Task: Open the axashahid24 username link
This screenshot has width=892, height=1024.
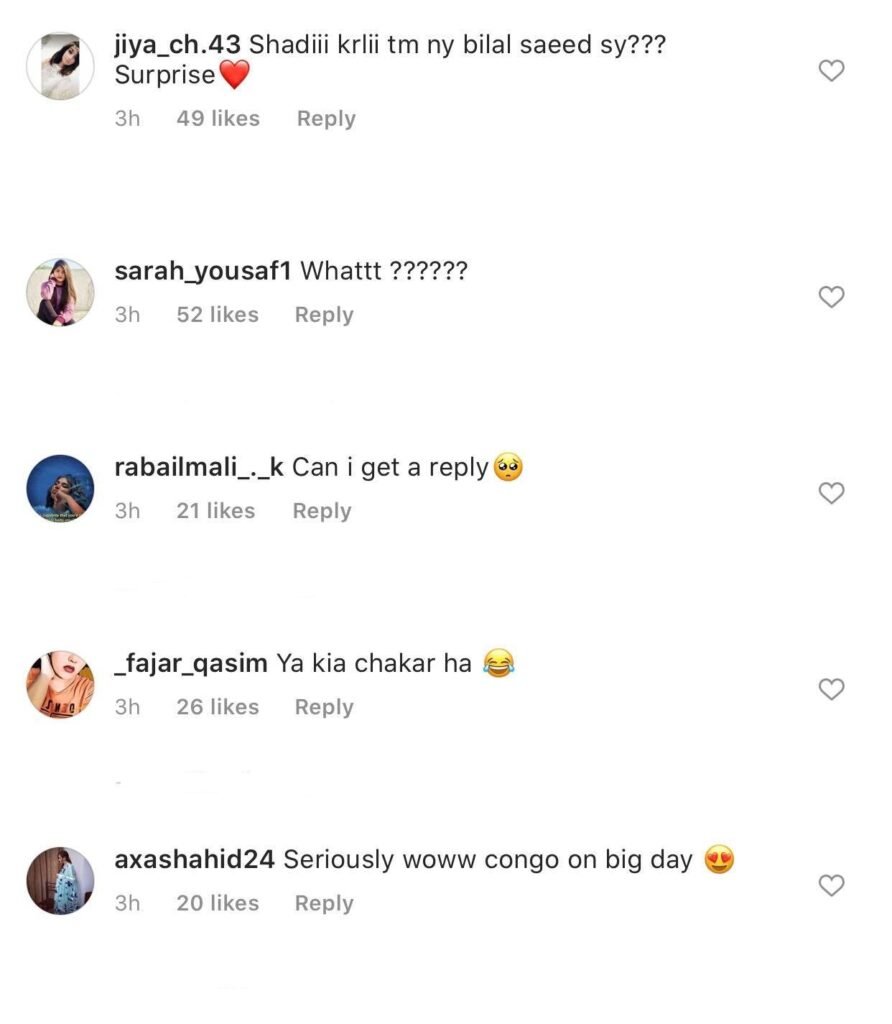Action: 195,859
